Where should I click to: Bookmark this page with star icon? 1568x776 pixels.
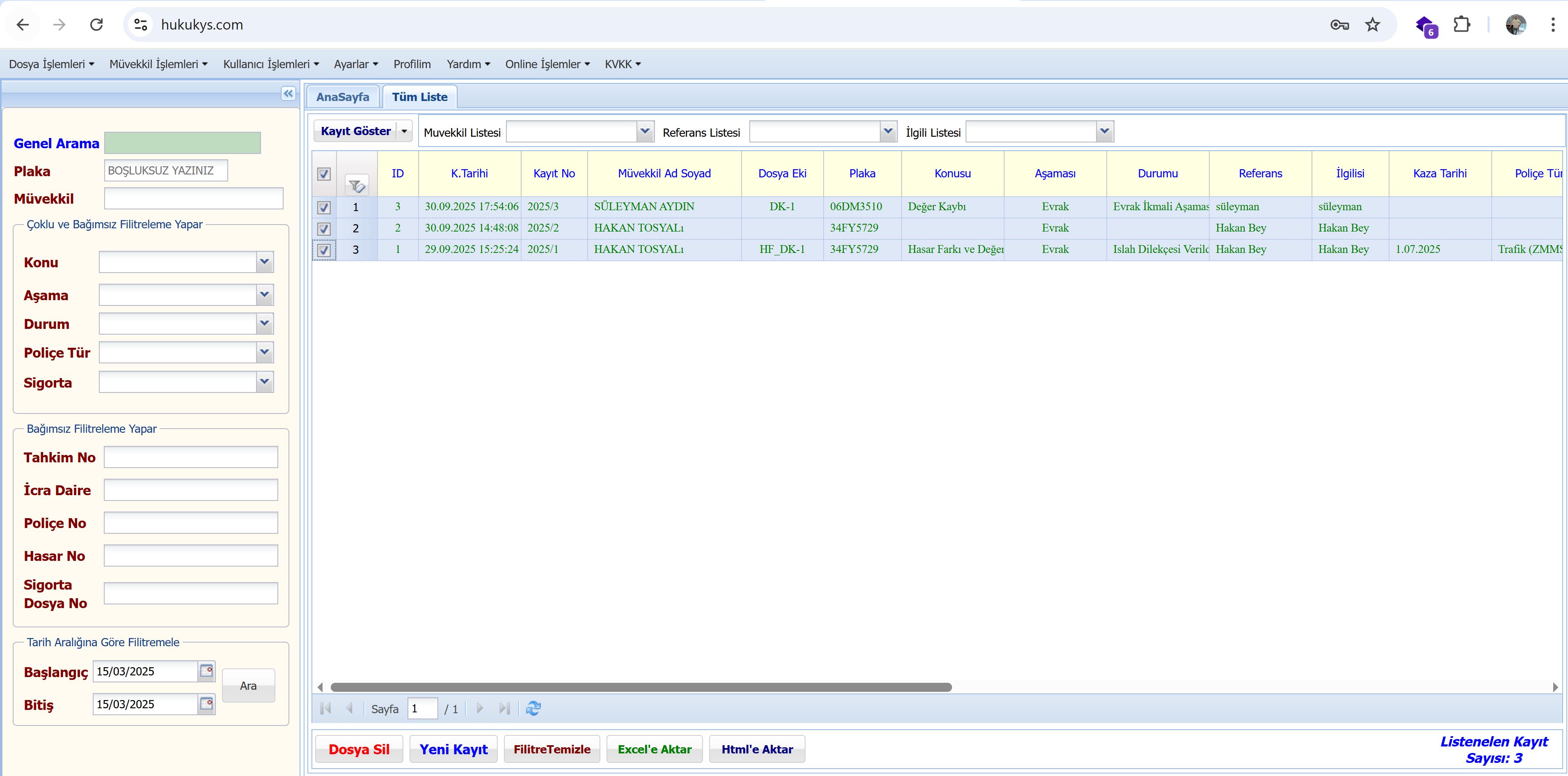pos(1372,25)
